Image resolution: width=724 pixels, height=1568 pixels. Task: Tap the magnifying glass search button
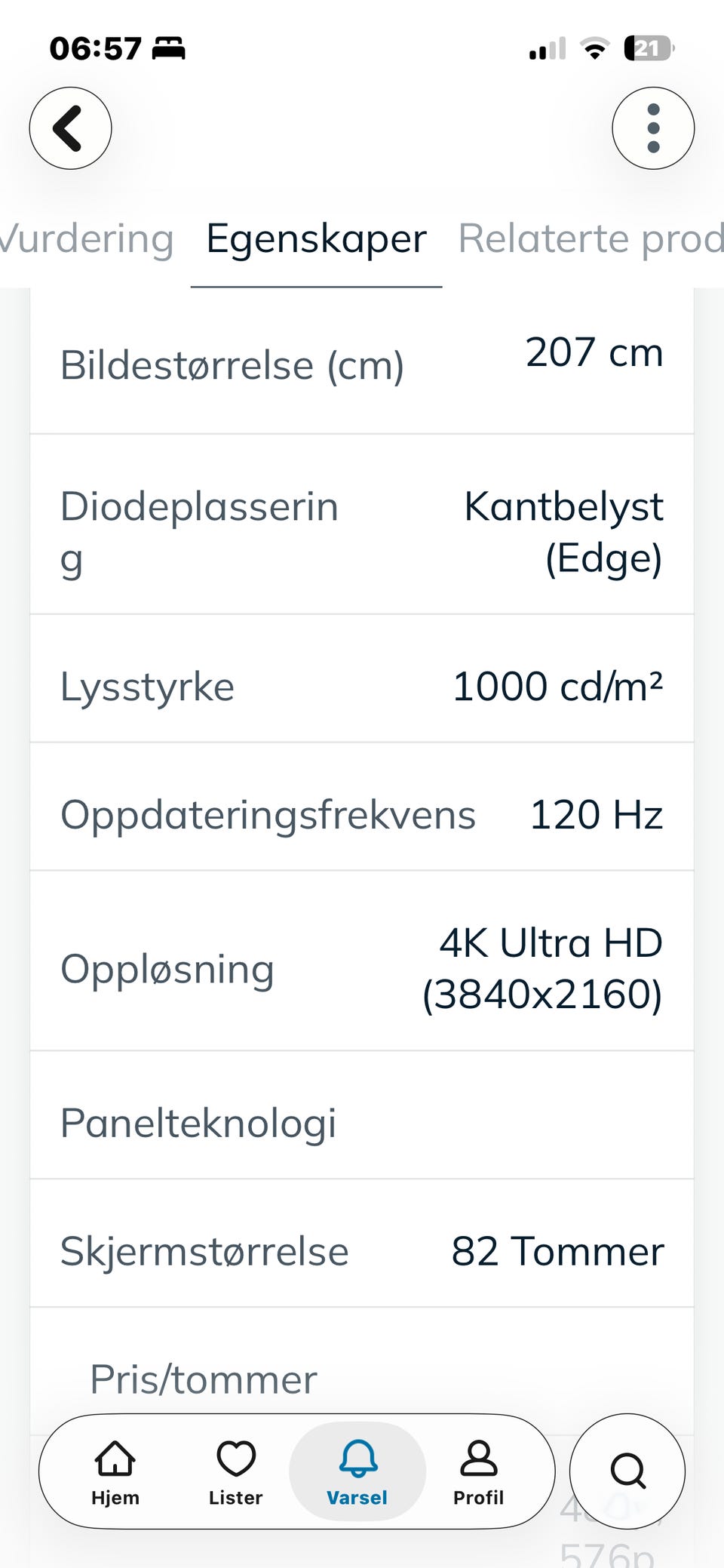click(627, 1471)
